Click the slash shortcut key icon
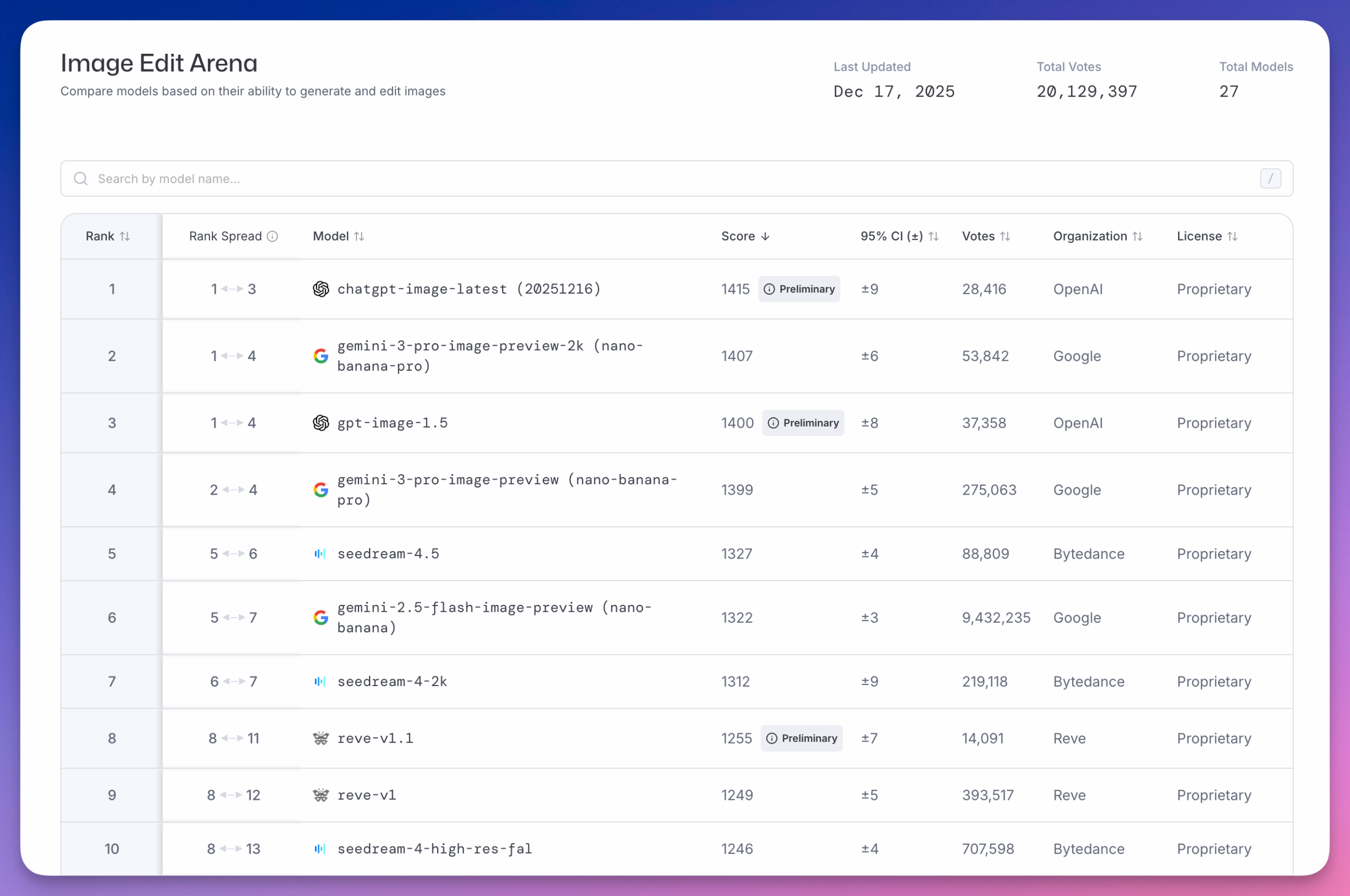This screenshot has height=896, width=1350. coord(1270,179)
